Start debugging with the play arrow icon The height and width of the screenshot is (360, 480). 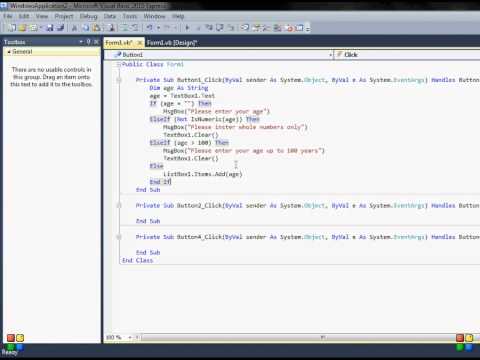coord(187,28)
